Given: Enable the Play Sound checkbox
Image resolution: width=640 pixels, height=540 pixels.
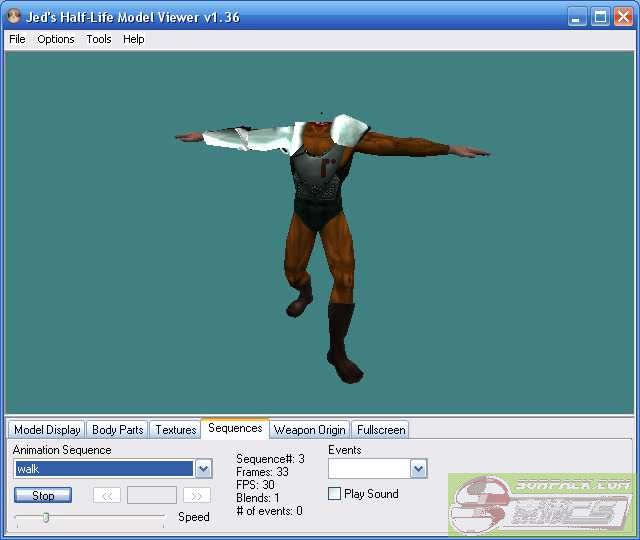Looking at the screenshot, I should pos(335,494).
